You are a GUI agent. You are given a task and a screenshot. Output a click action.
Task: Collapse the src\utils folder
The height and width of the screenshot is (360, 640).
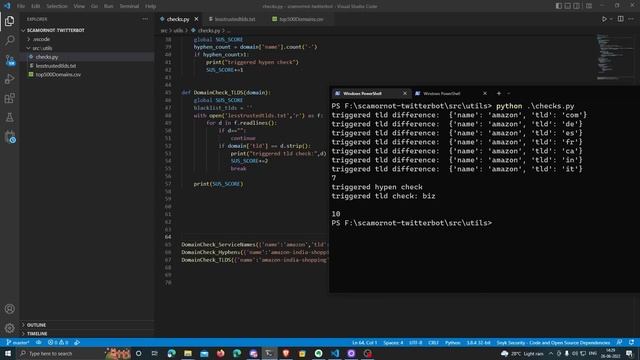pyautogui.click(x=42, y=48)
